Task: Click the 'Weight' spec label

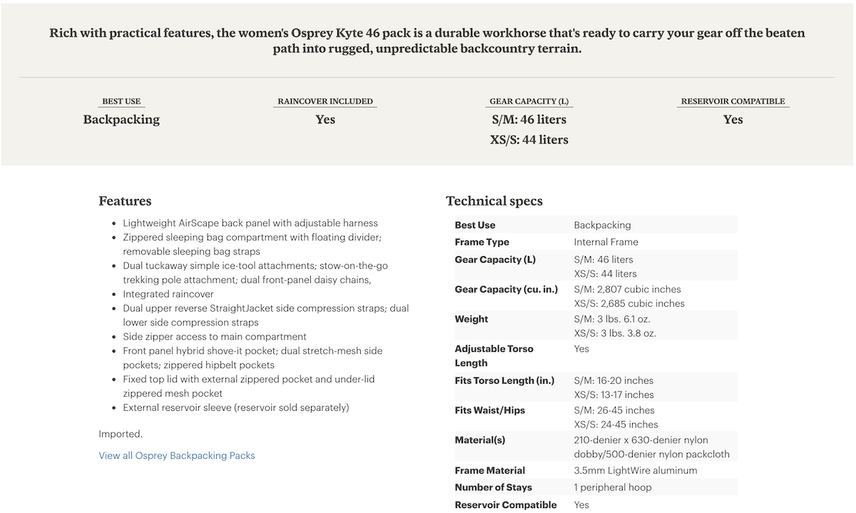Action: 471,319
